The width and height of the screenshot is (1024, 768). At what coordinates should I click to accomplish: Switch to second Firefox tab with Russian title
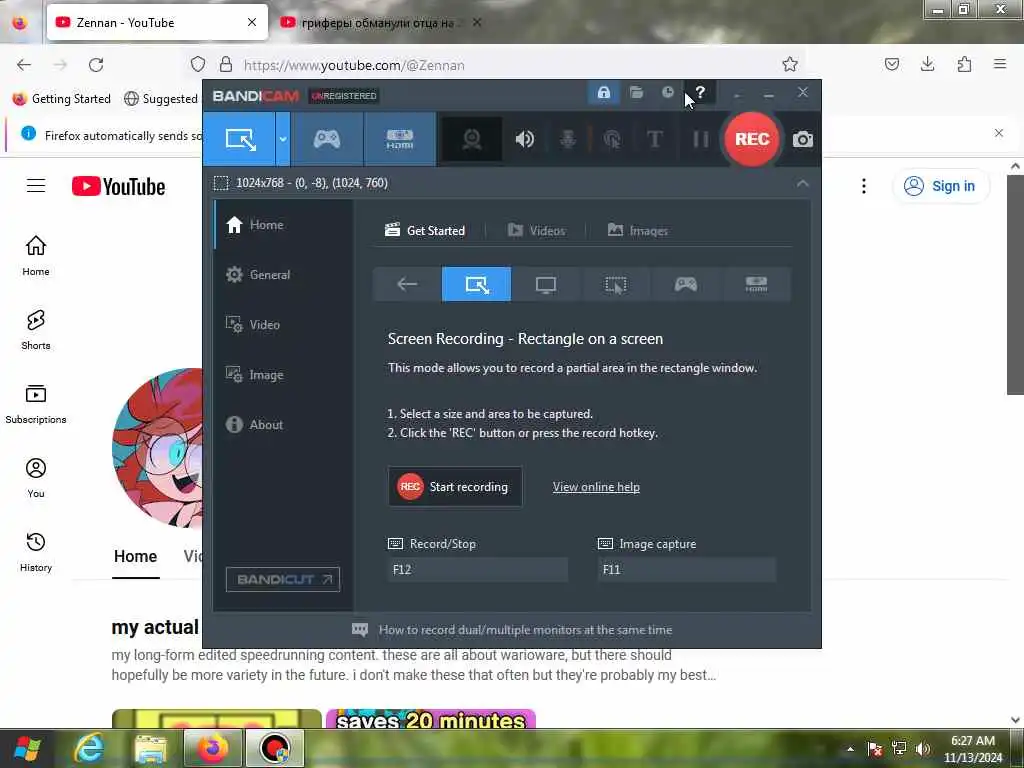[x=381, y=23]
